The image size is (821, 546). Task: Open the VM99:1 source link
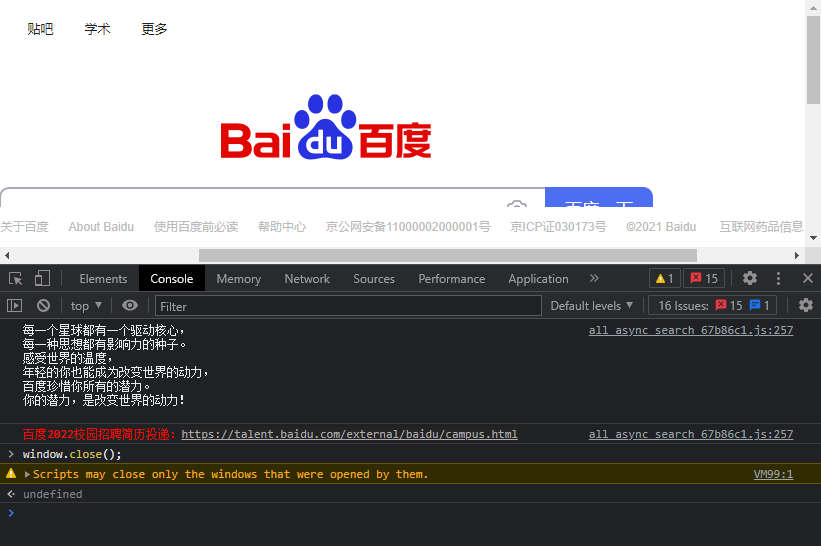coord(773,474)
